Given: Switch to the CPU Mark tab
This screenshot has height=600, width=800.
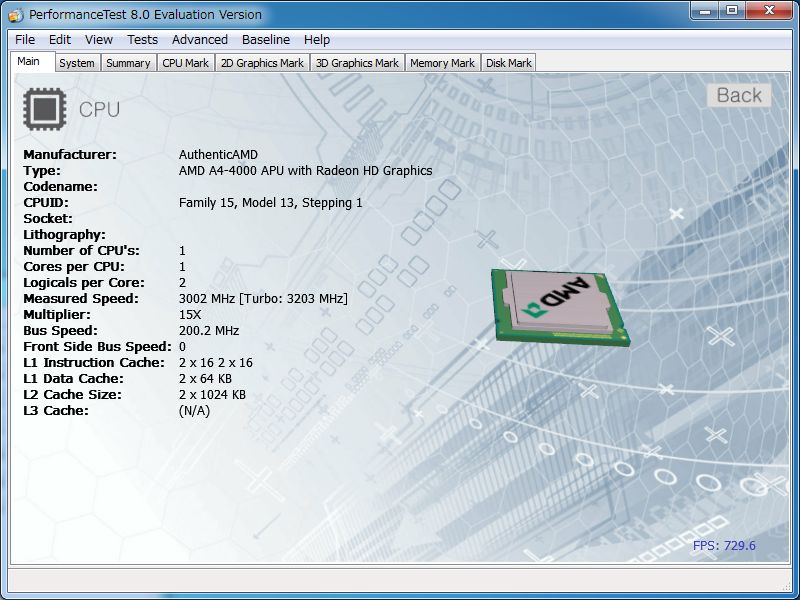Looking at the screenshot, I should pos(185,63).
